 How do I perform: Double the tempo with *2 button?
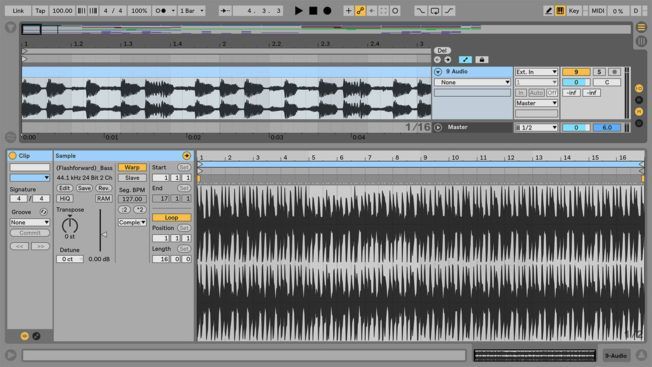coord(140,209)
